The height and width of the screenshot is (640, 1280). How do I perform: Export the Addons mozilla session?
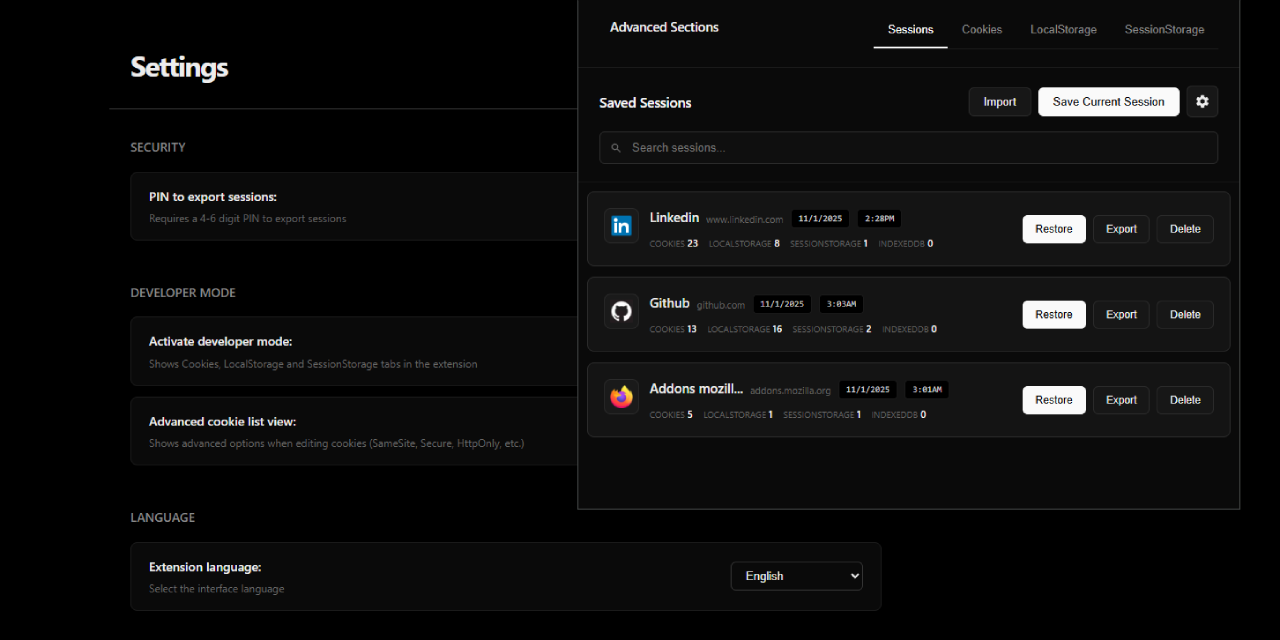pos(1121,400)
